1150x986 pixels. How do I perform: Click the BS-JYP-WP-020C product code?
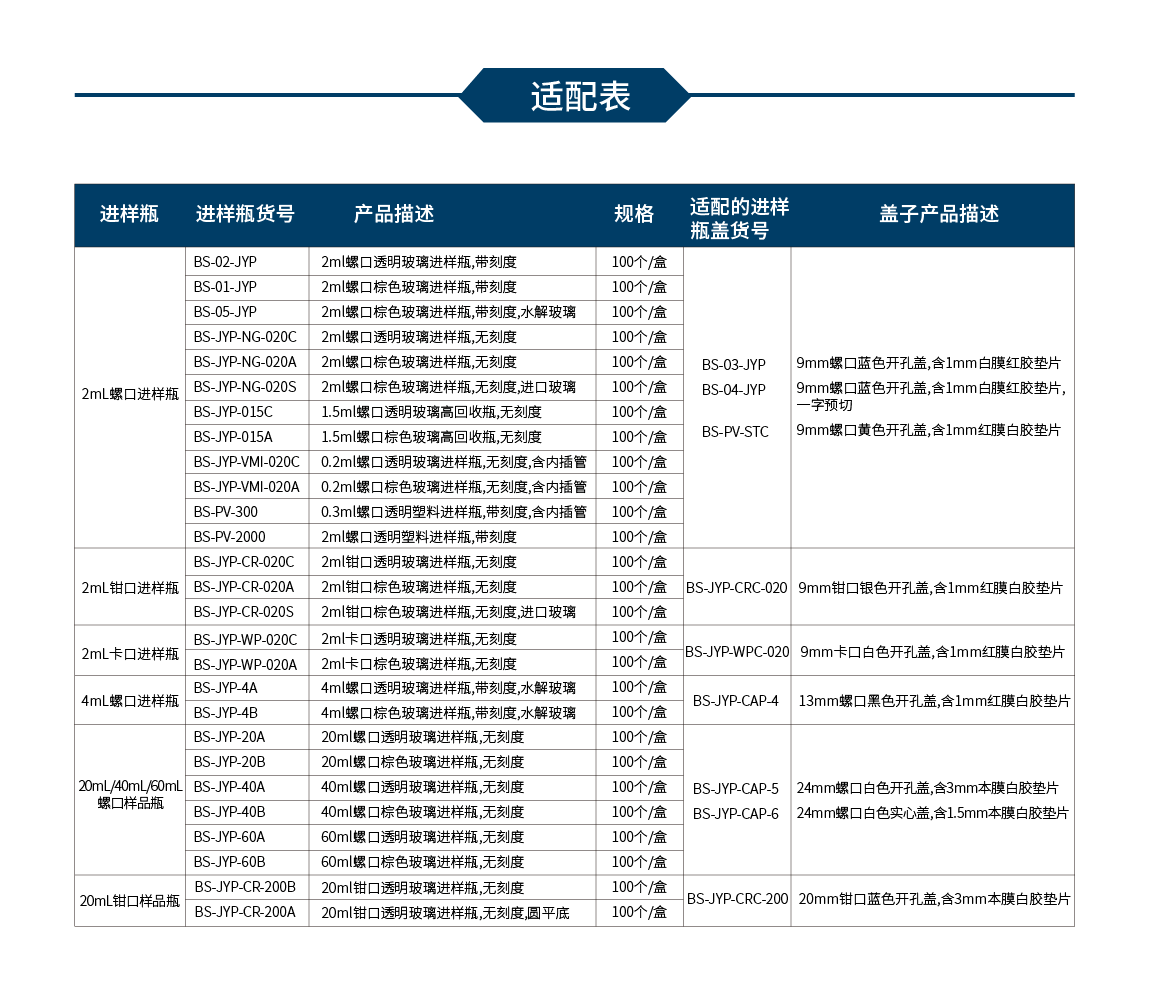(x=245, y=640)
